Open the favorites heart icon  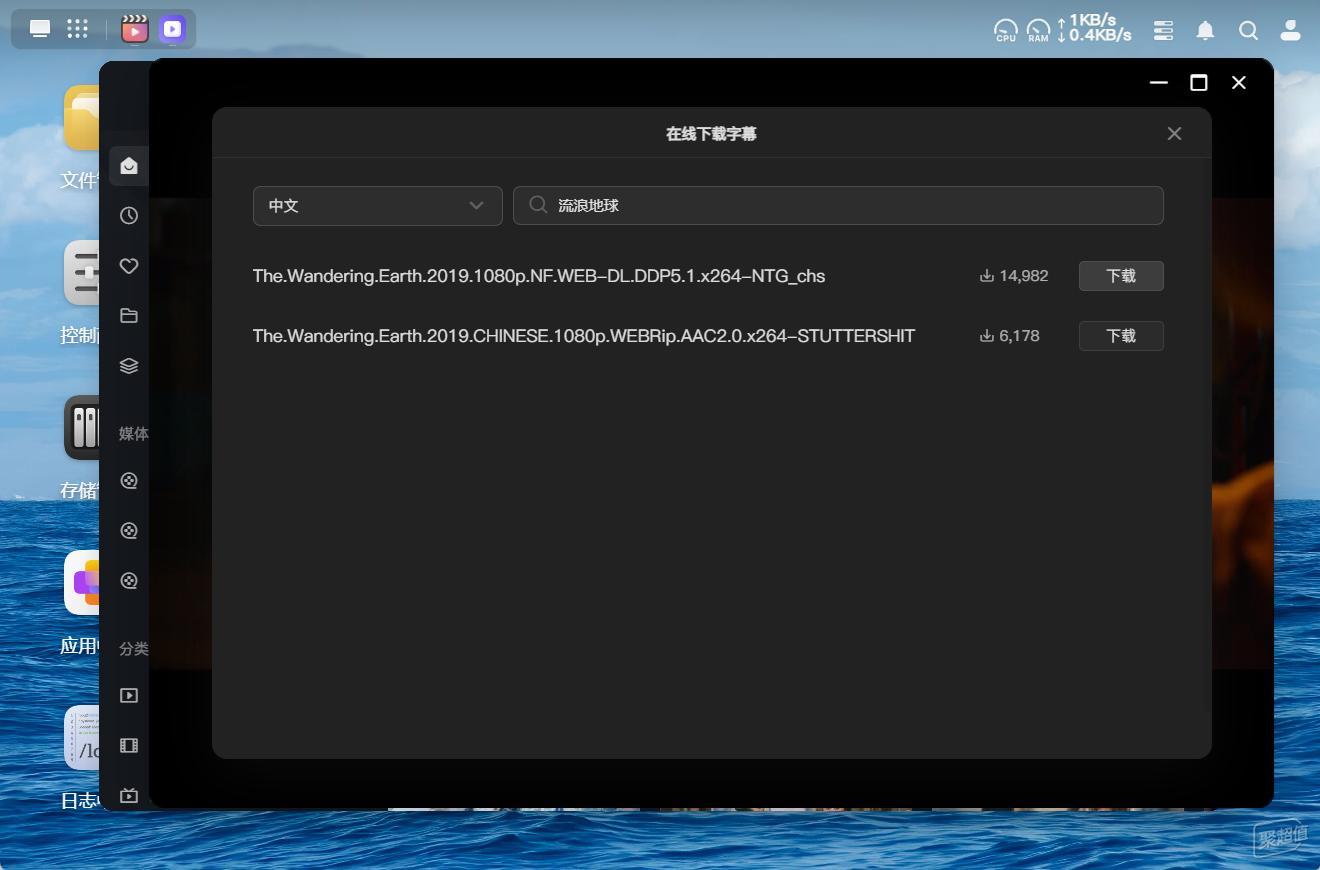(x=129, y=266)
